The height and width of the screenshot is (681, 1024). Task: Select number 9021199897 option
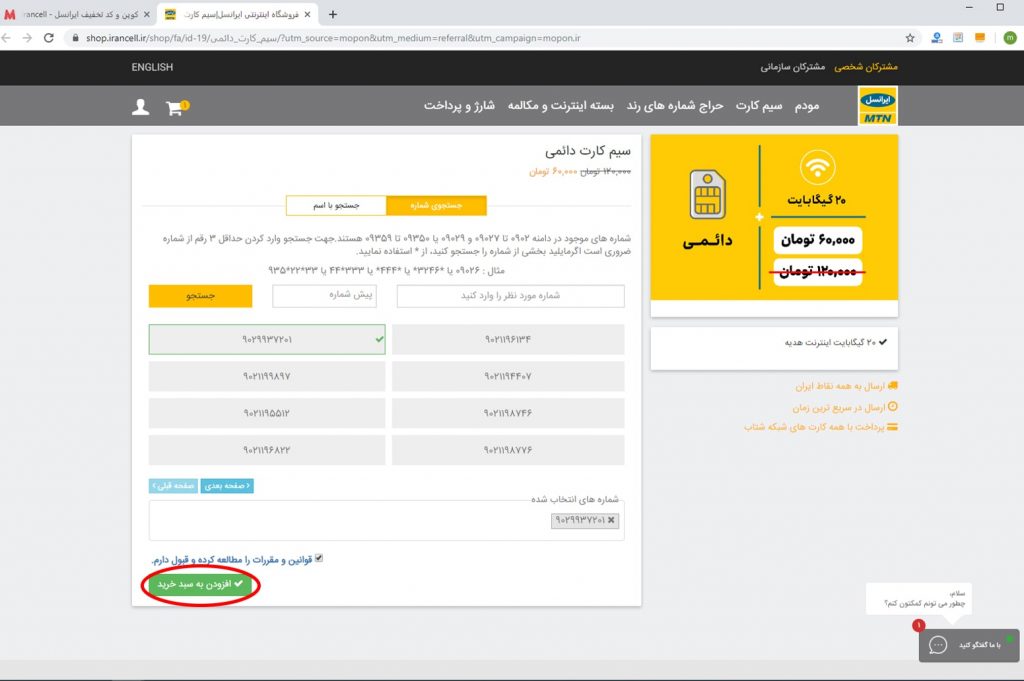(x=267, y=376)
